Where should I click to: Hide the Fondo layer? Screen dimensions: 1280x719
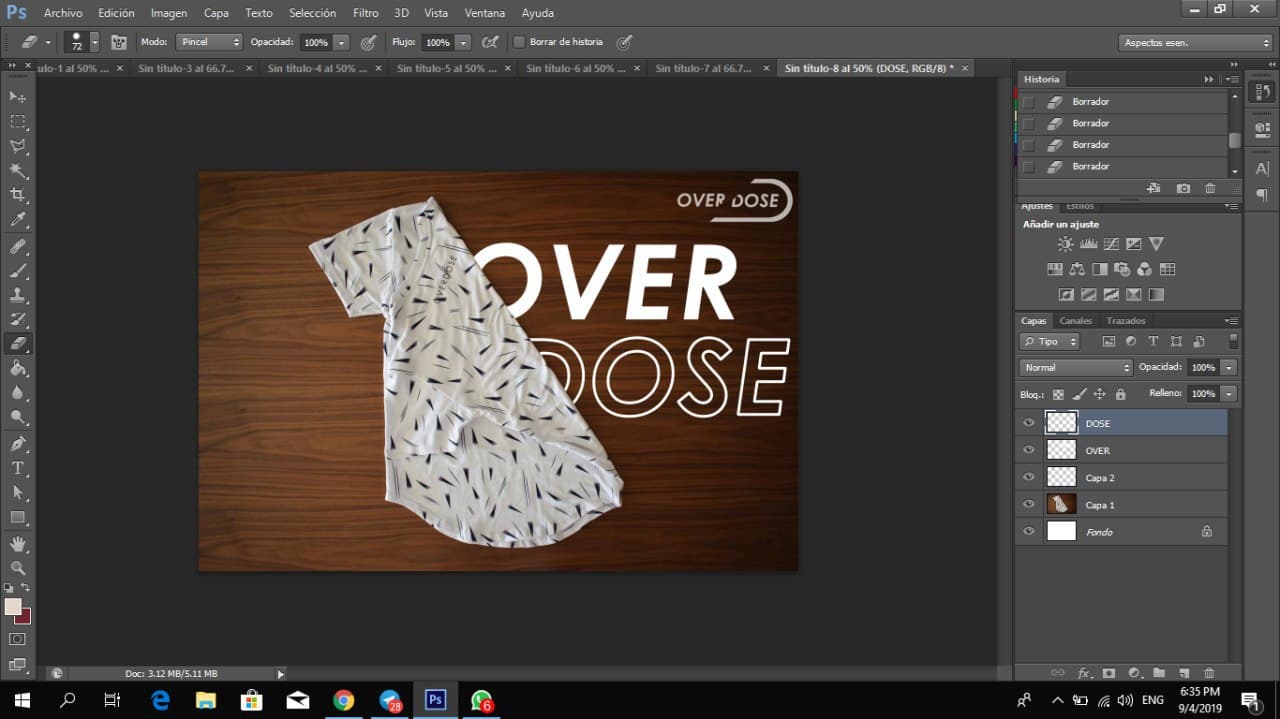tap(1028, 531)
